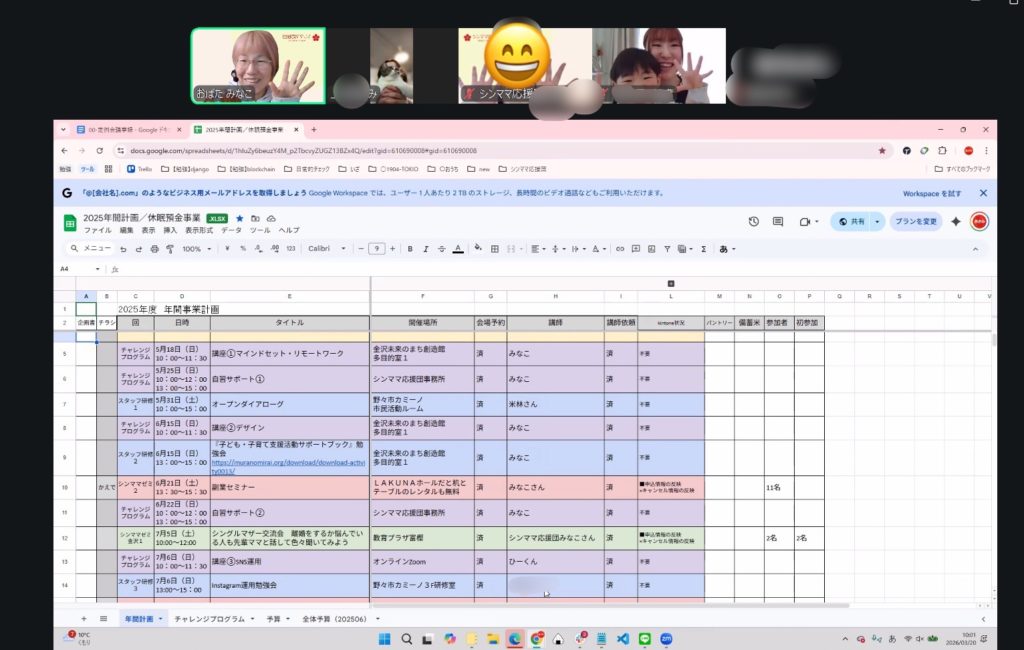Viewport: 1024px width, 650px height.
Task: Open the 挿入 menu
Action: [170, 230]
